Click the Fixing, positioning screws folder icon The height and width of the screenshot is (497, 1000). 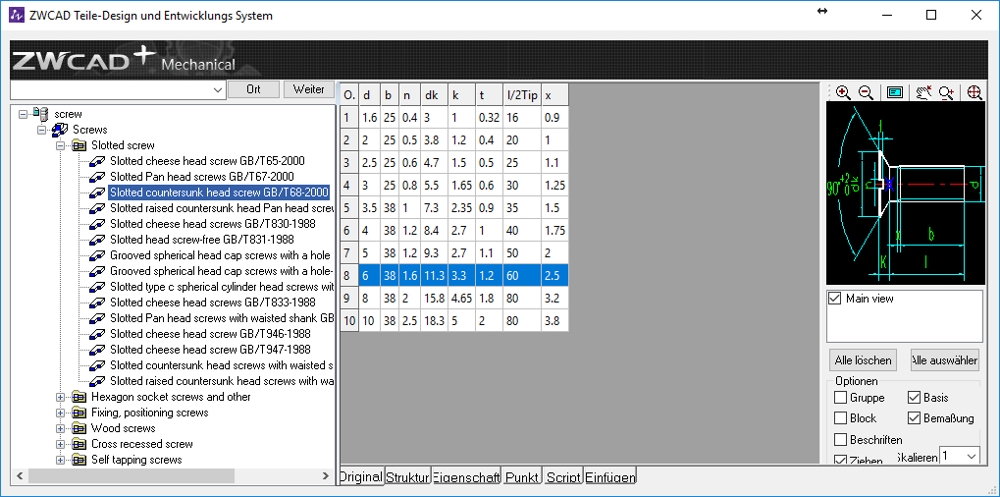tap(80, 413)
